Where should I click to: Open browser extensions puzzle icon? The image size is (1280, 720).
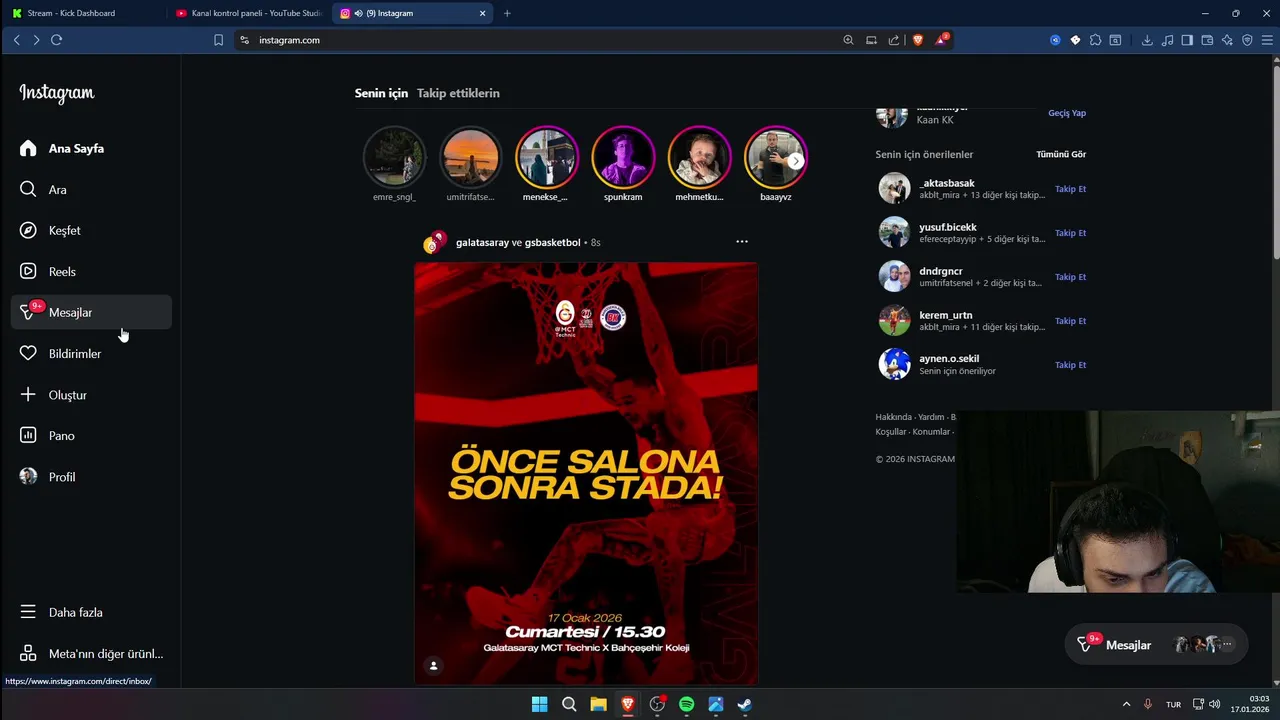[x=1096, y=40]
